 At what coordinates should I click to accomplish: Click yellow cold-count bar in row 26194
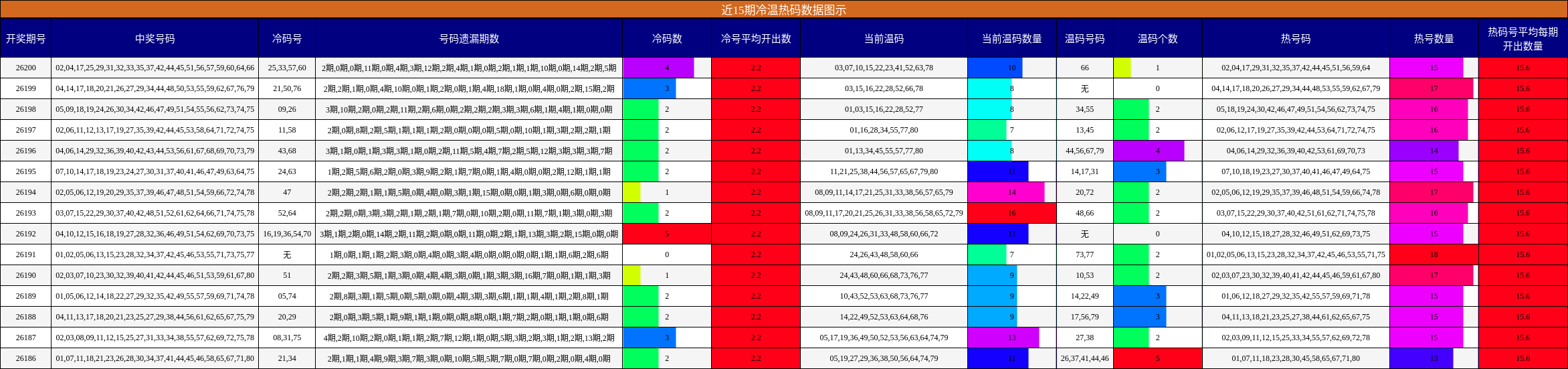[x=632, y=192]
